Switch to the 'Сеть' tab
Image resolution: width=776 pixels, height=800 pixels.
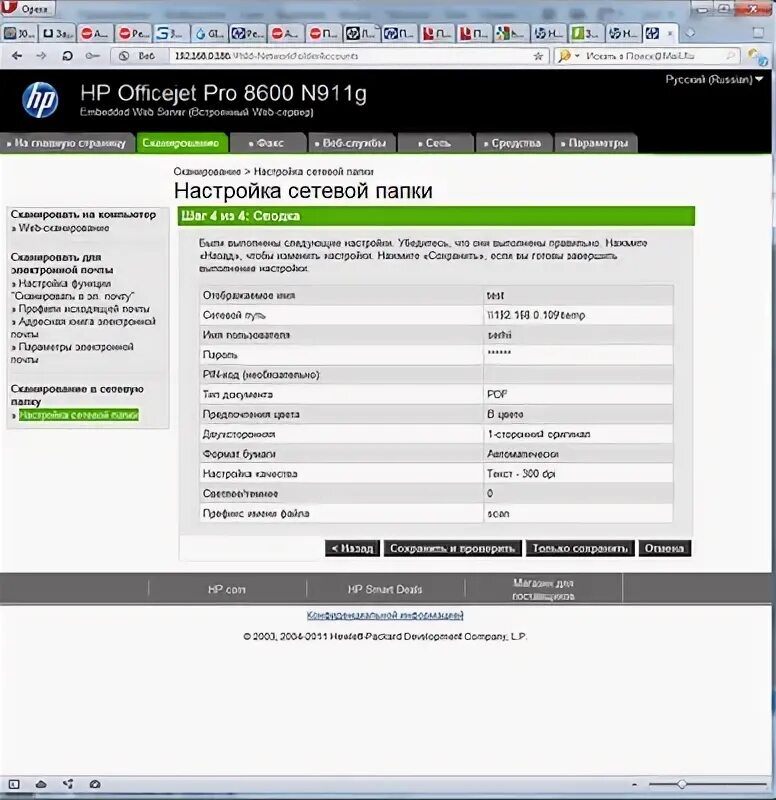(435, 143)
